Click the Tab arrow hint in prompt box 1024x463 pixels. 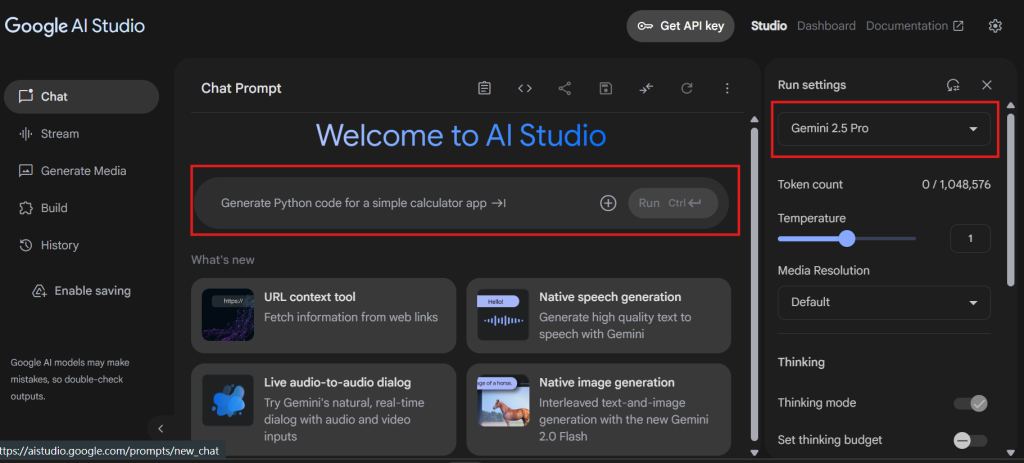tap(499, 203)
